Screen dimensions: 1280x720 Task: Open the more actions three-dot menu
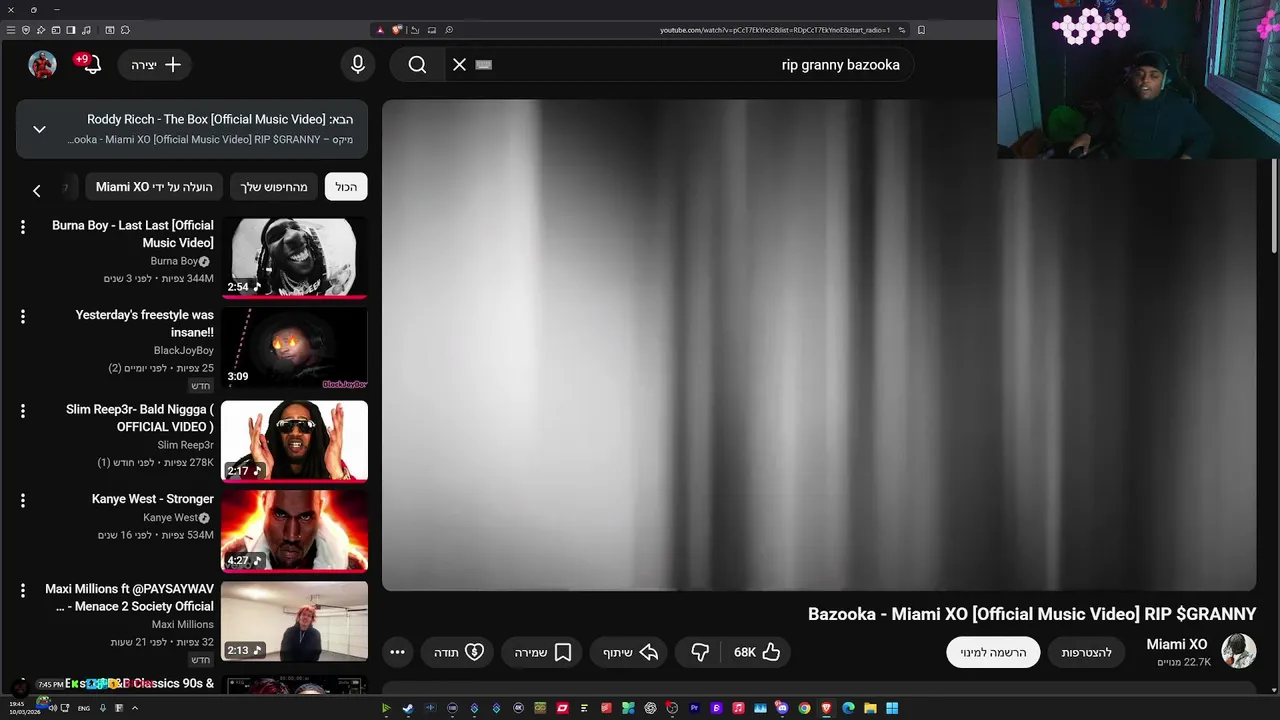397,652
